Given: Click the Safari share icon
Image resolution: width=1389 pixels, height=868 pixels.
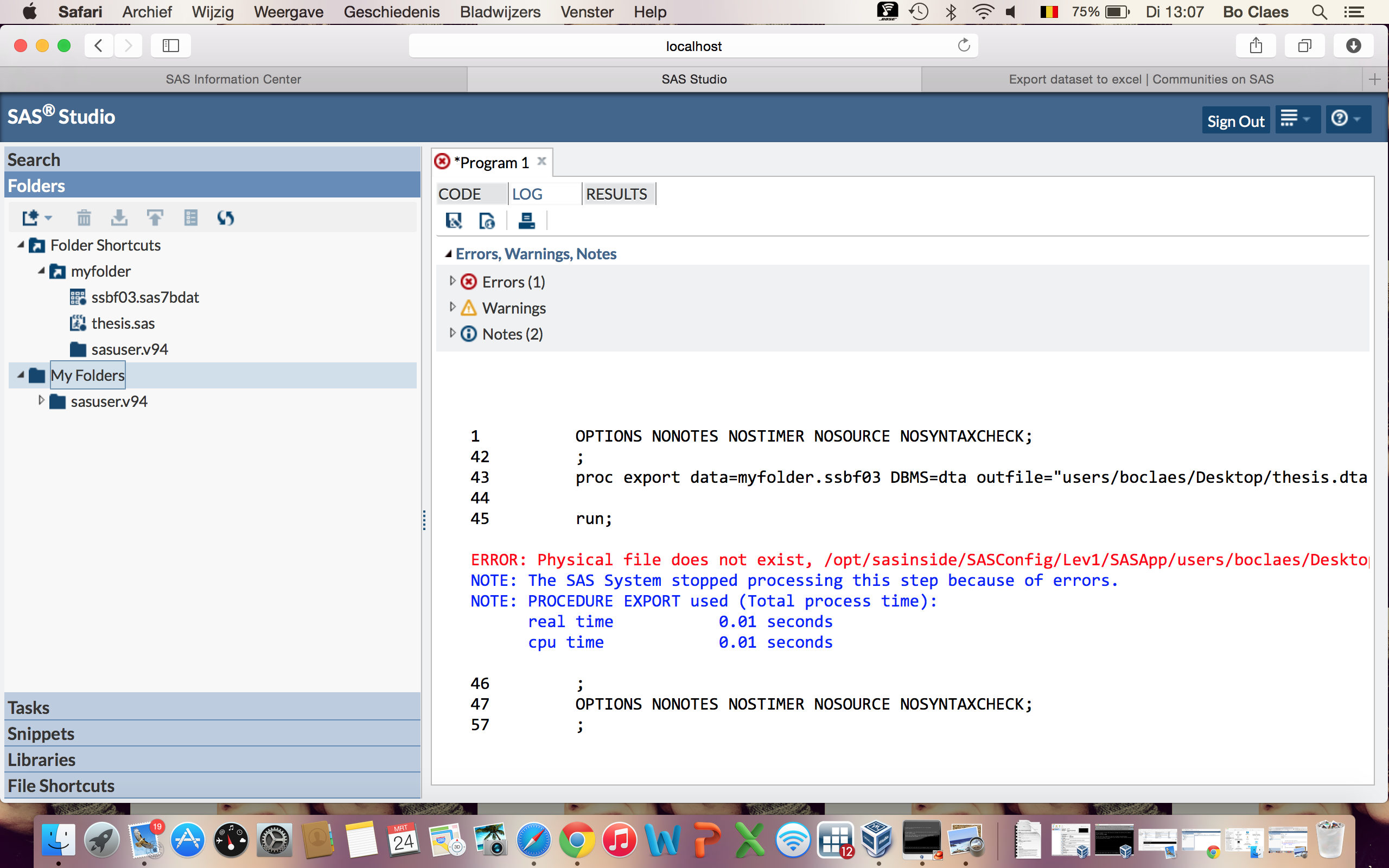Looking at the screenshot, I should (1256, 46).
